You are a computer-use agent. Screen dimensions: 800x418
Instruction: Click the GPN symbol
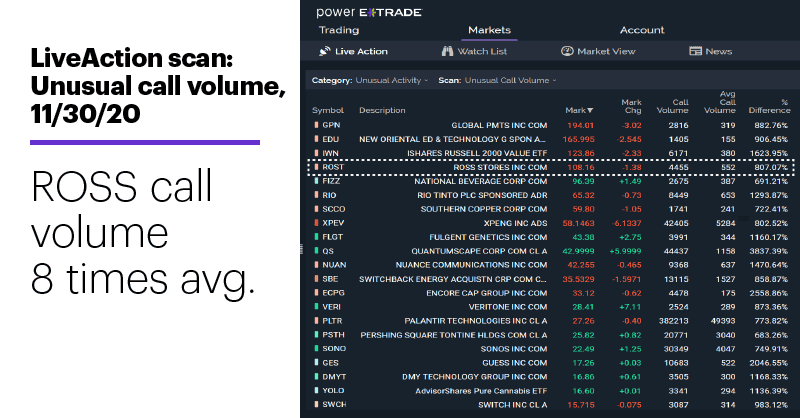click(331, 125)
